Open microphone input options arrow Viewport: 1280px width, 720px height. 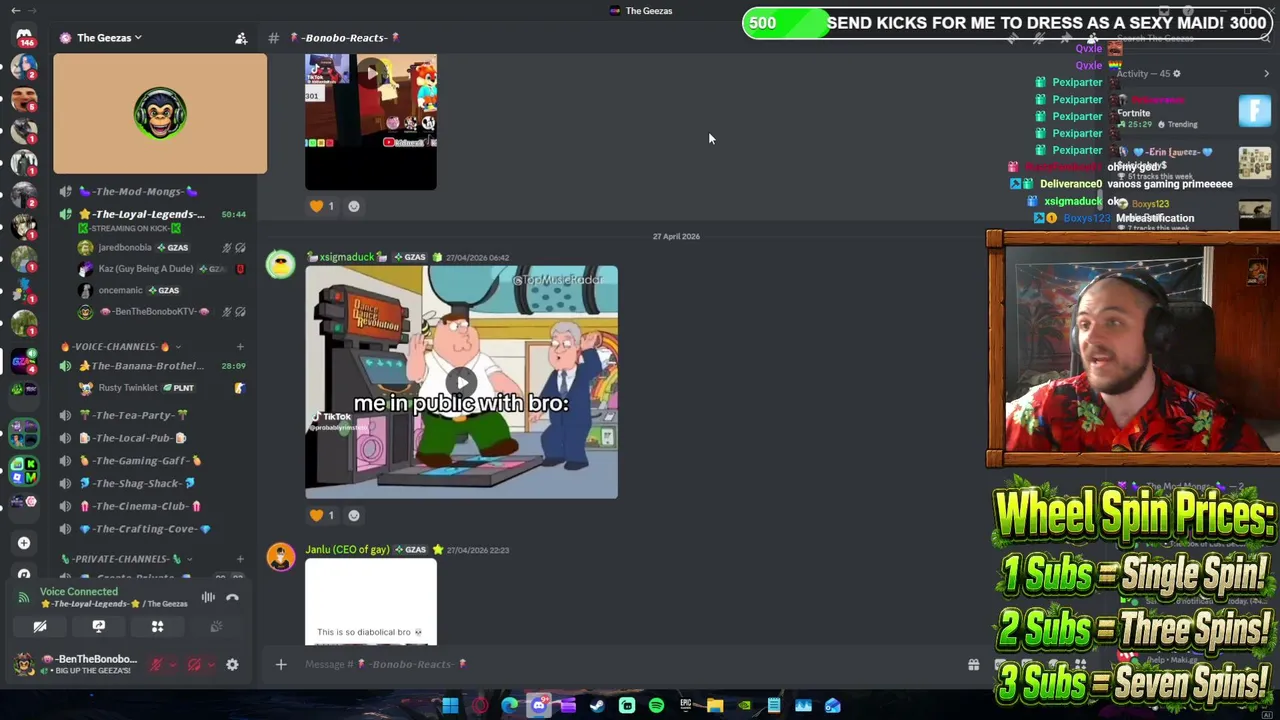click(x=172, y=665)
